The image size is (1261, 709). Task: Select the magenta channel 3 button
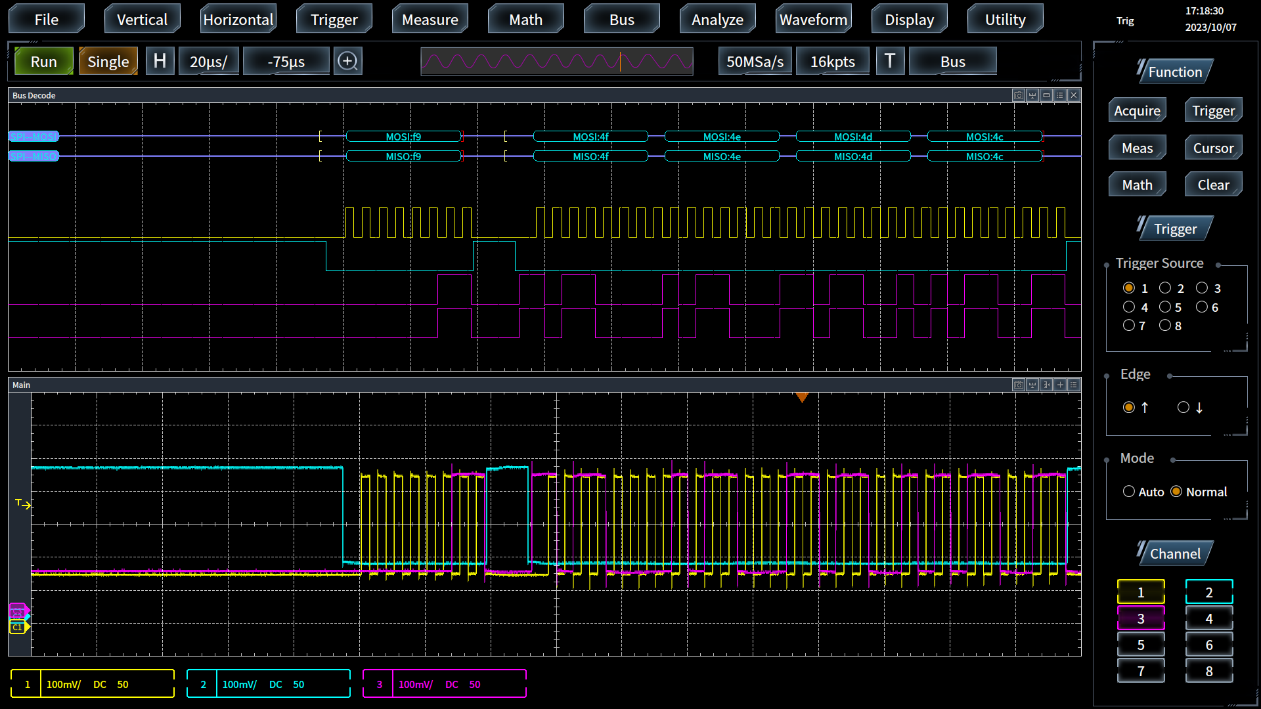click(x=1140, y=619)
